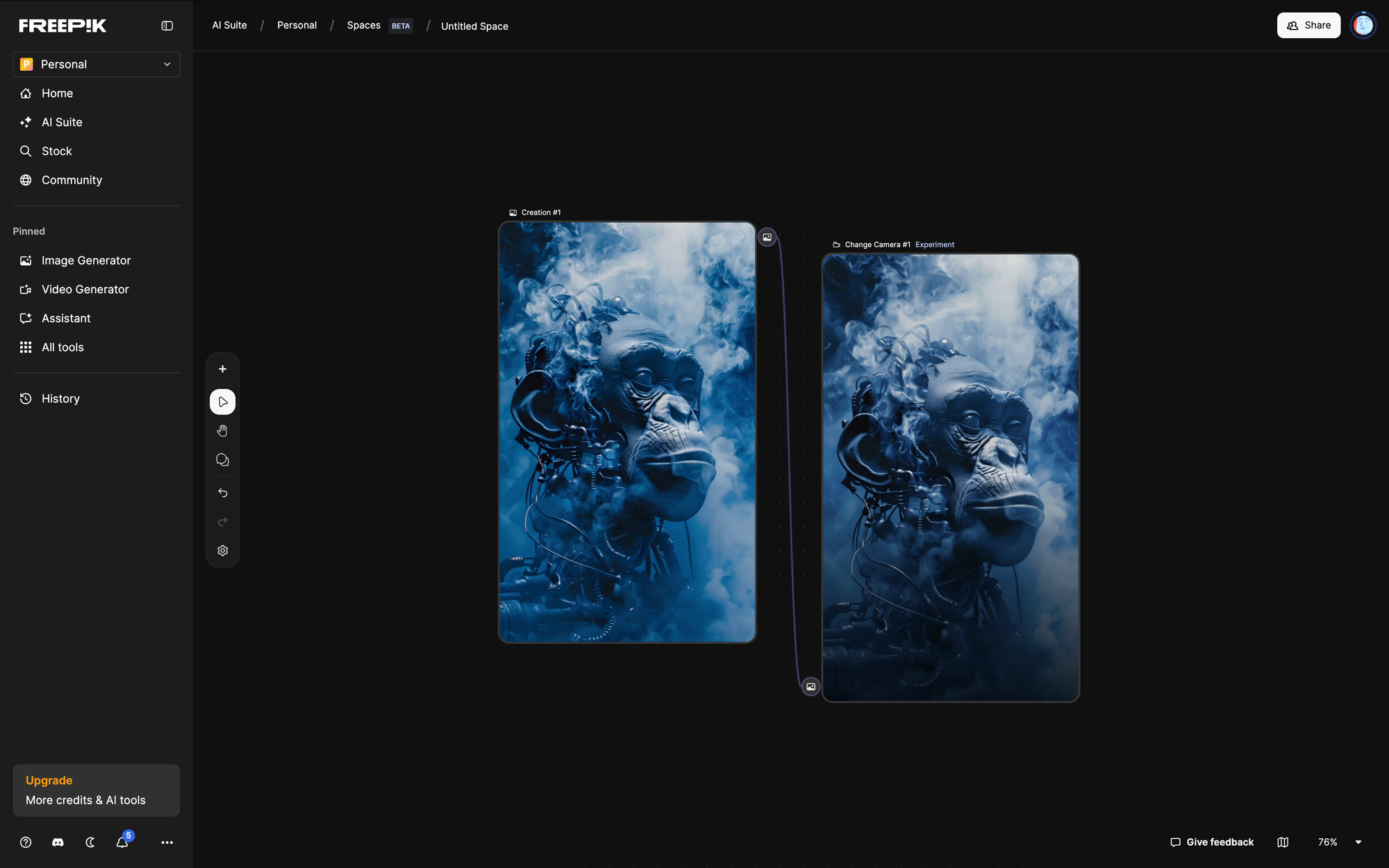The width and height of the screenshot is (1389, 868).
Task: Toggle dark mode moon icon
Action: point(90,842)
